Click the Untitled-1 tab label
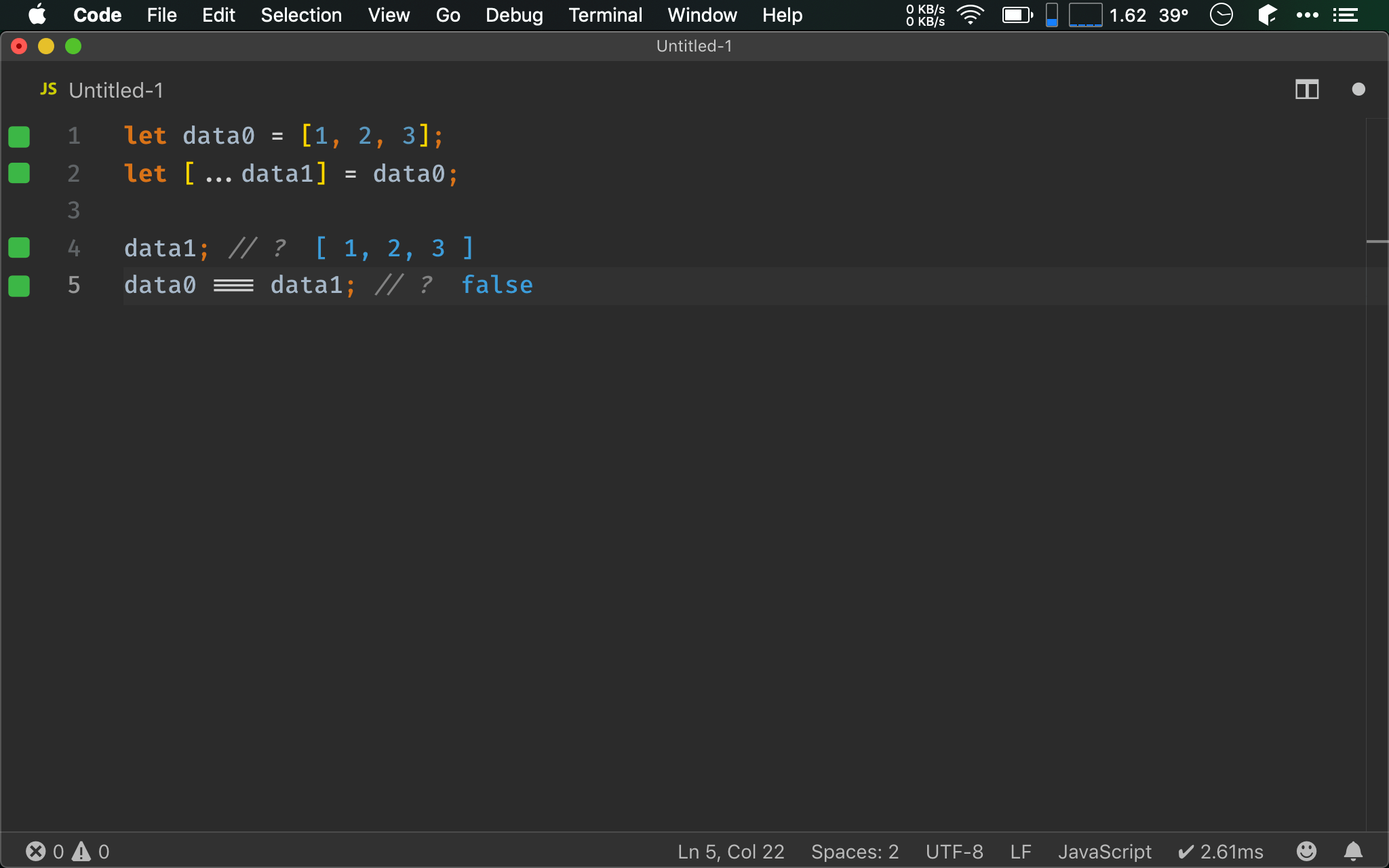This screenshot has width=1389, height=868. (116, 90)
